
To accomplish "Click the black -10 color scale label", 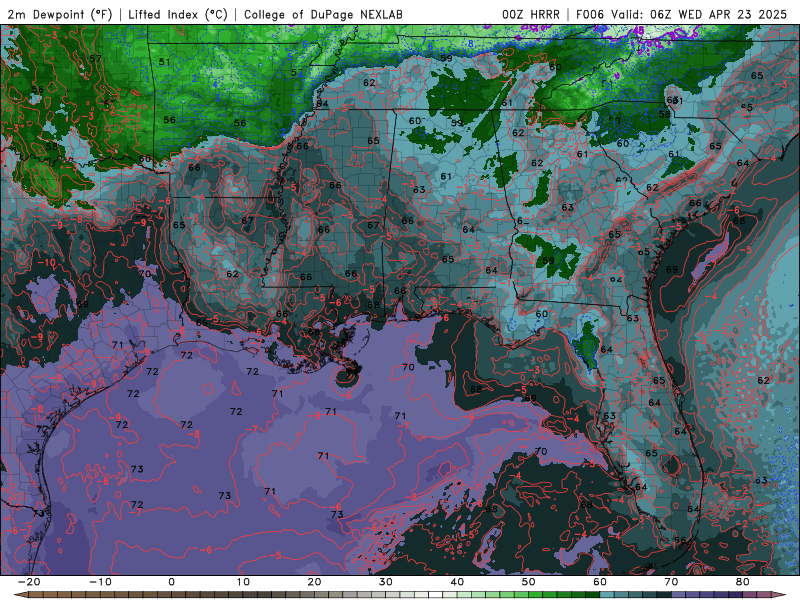I will point(100,582).
